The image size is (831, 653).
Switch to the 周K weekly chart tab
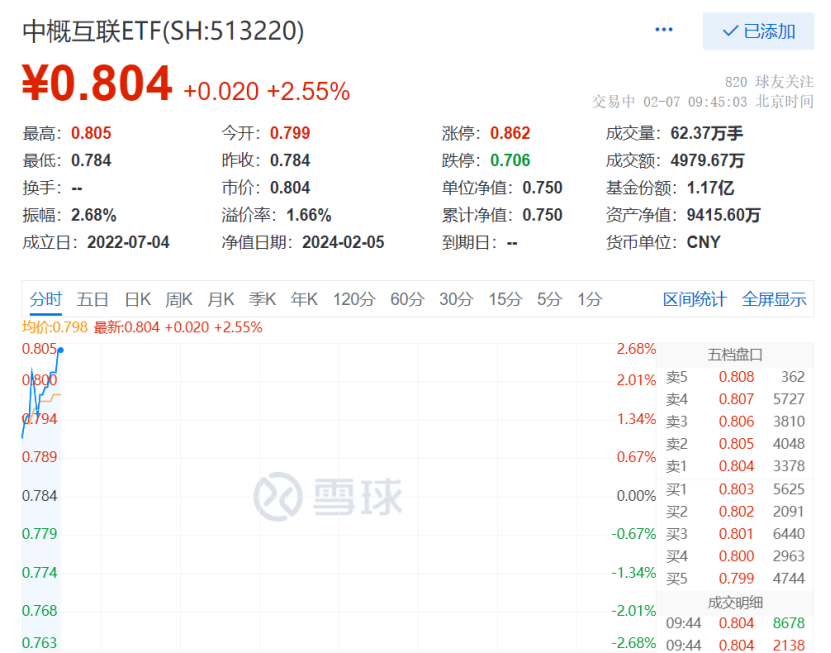point(182,298)
